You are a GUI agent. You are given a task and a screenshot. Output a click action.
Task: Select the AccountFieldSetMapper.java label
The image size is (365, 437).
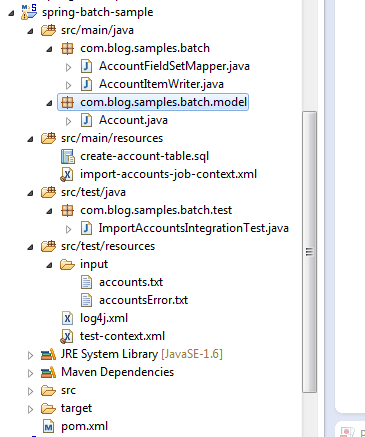[x=174, y=66]
